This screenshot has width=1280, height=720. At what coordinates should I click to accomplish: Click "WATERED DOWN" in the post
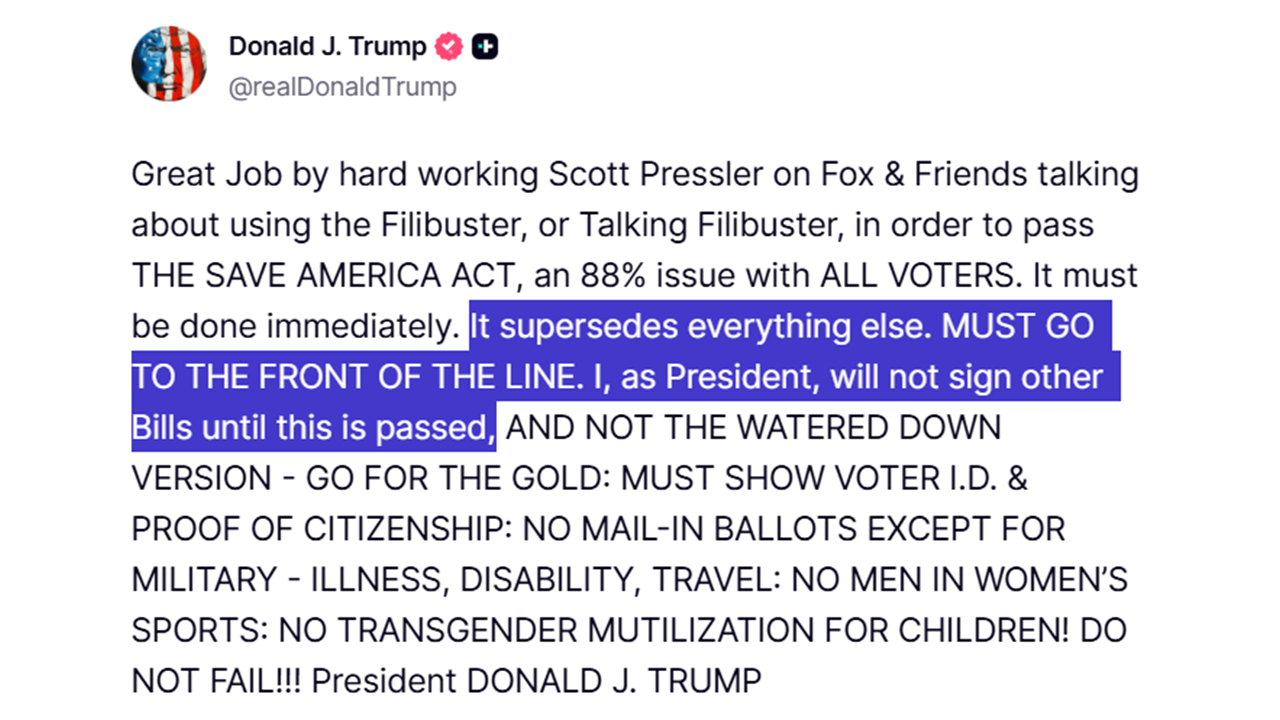(869, 429)
